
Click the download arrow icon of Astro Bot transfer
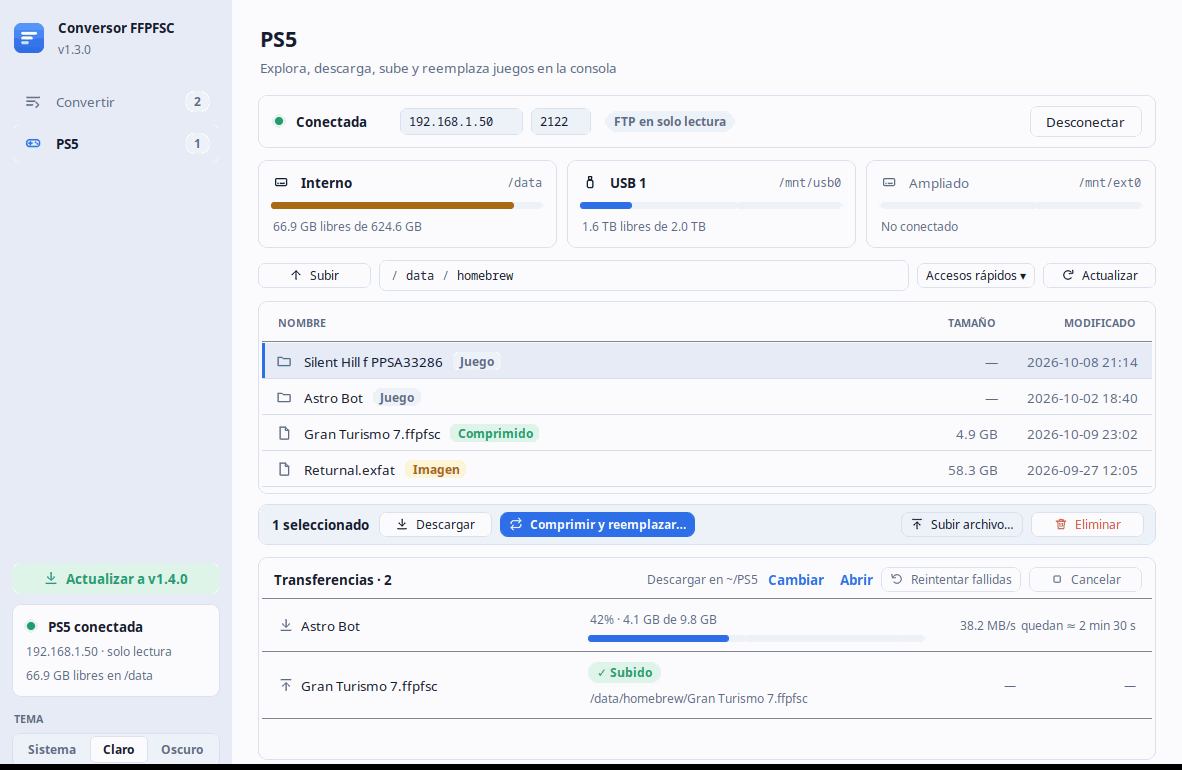click(x=286, y=625)
